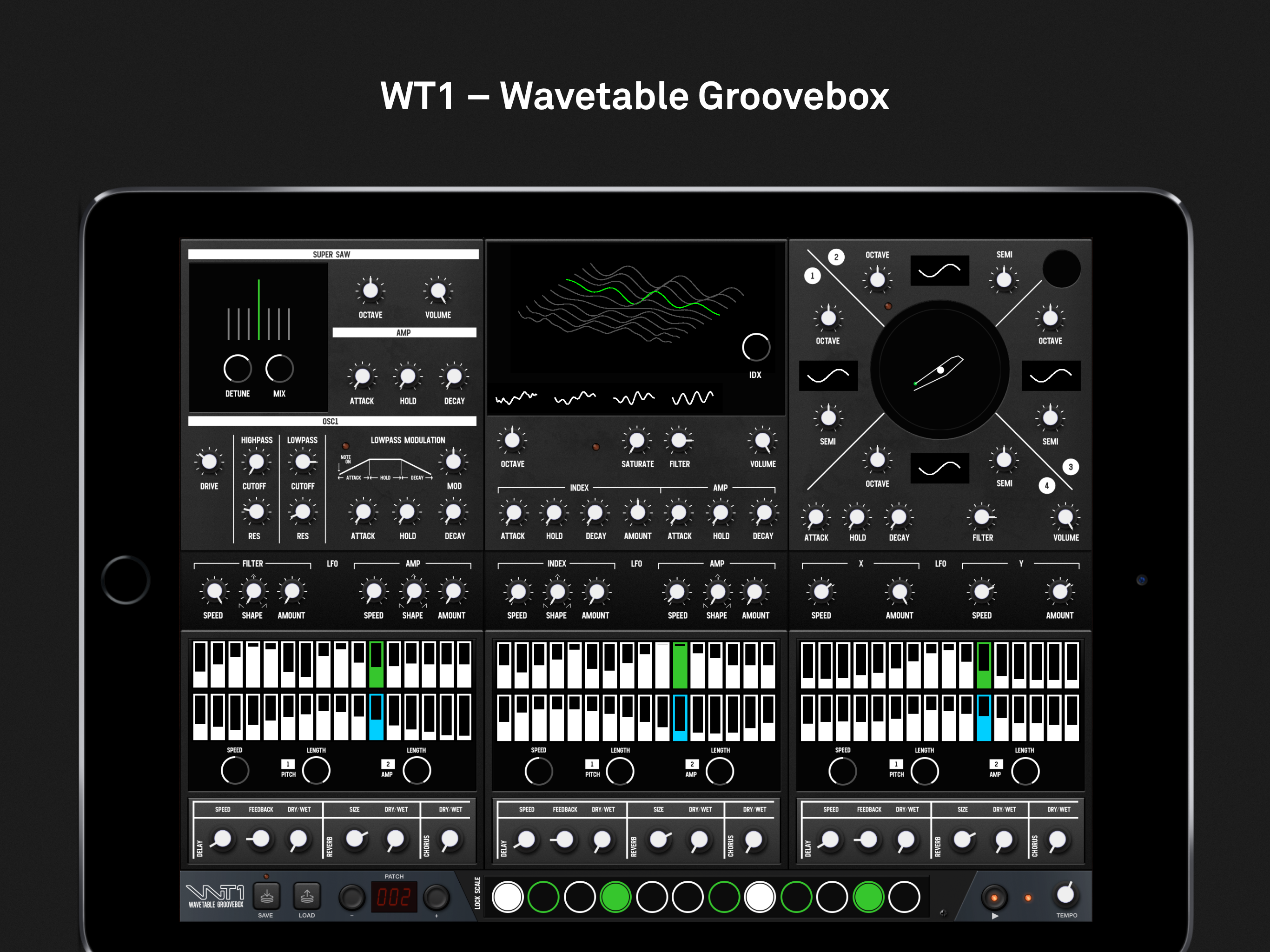Click the bottom oscillator waveform display in the XY section

(939, 468)
